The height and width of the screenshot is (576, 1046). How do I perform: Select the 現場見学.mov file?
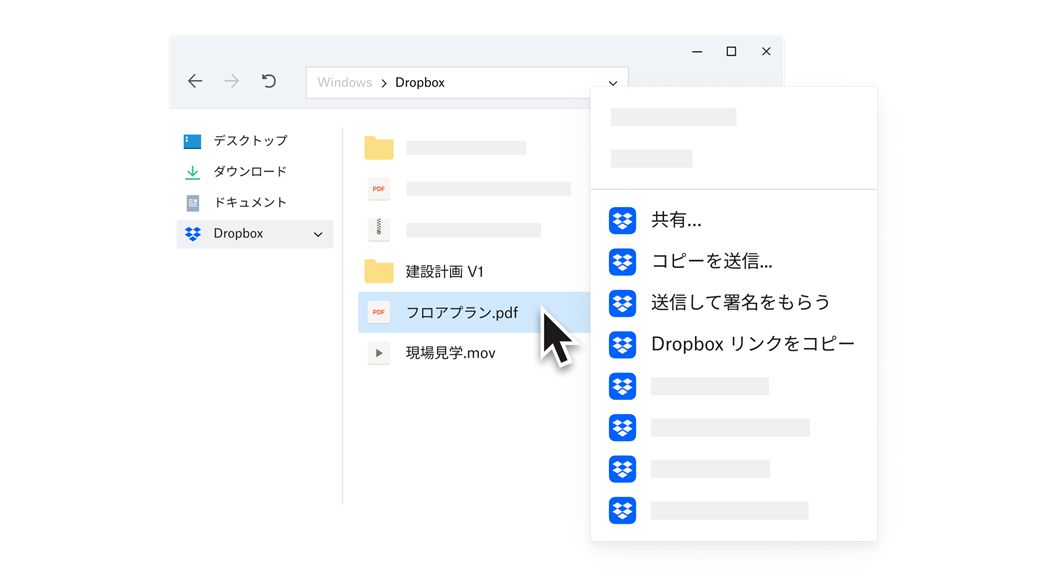click(x=450, y=353)
